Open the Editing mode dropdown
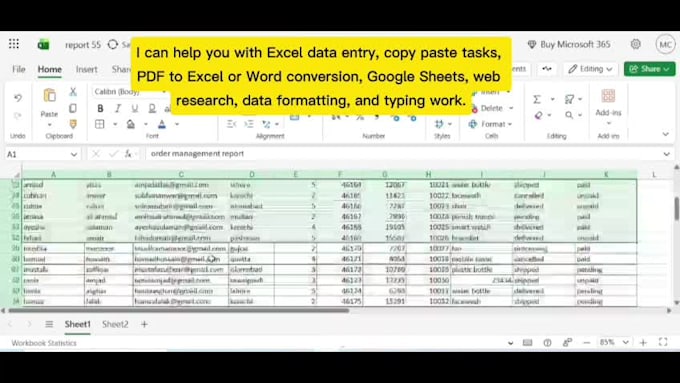 (x=590, y=69)
